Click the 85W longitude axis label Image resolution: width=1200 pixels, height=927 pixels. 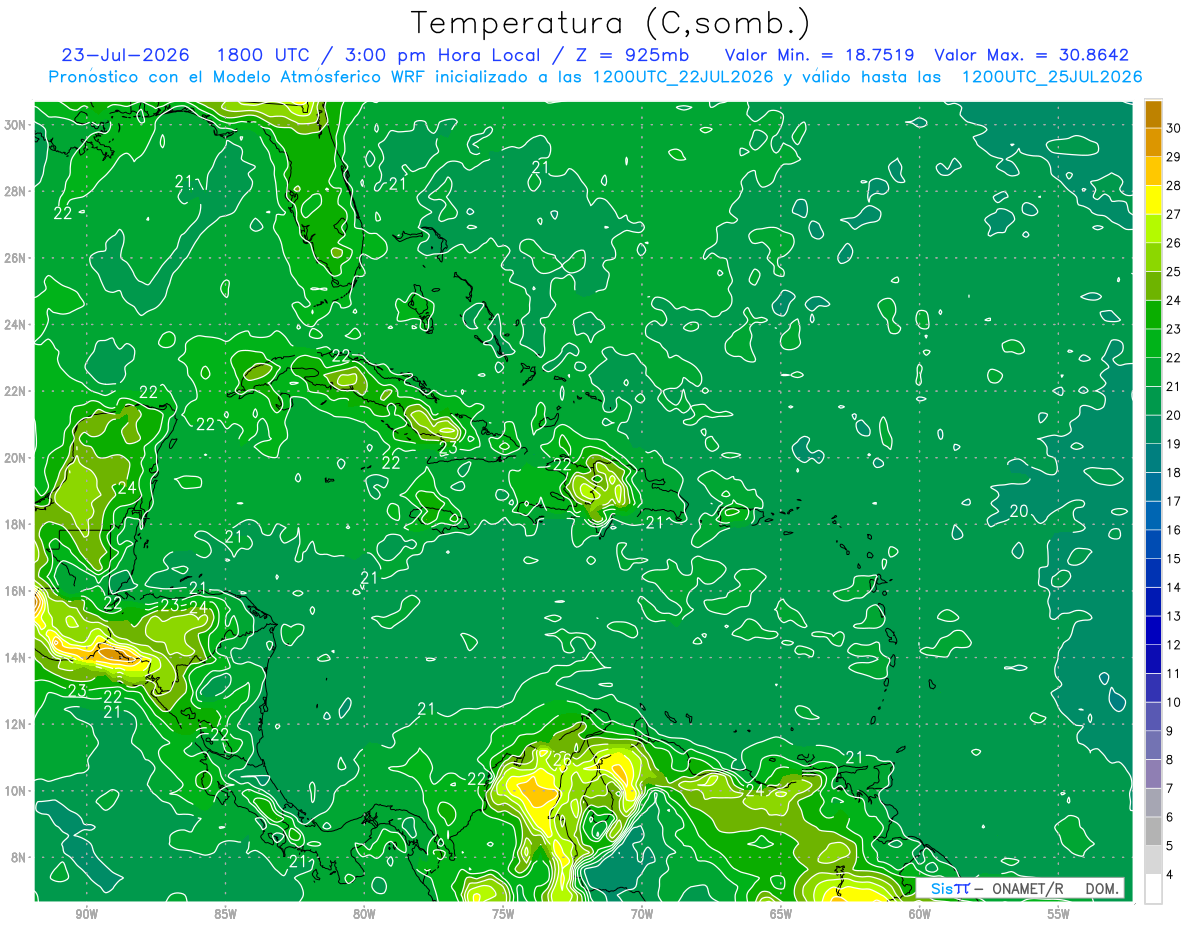coord(225,914)
